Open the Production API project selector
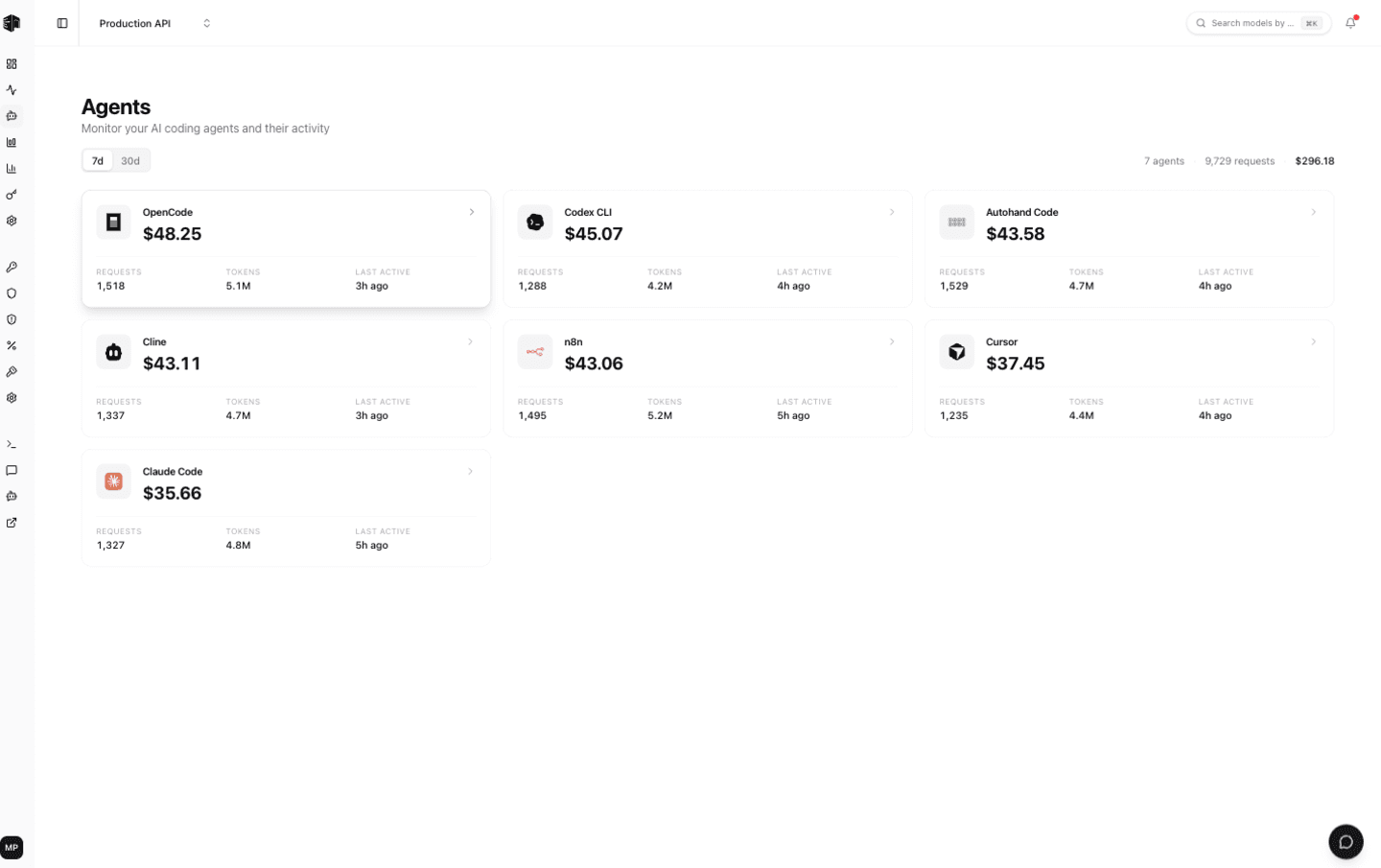The height and width of the screenshot is (868, 1381). 154,23
